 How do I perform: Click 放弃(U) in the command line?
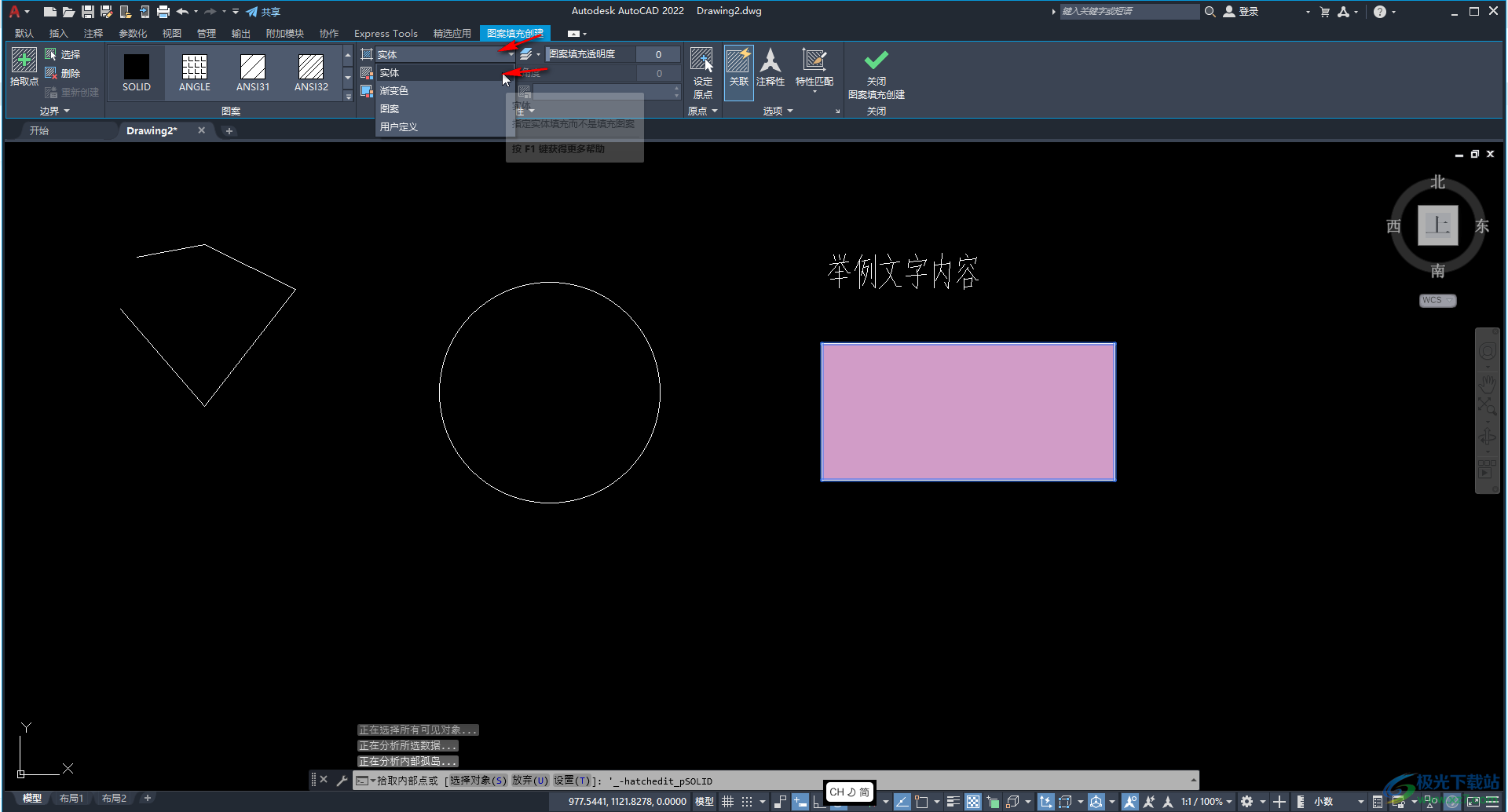(x=530, y=781)
